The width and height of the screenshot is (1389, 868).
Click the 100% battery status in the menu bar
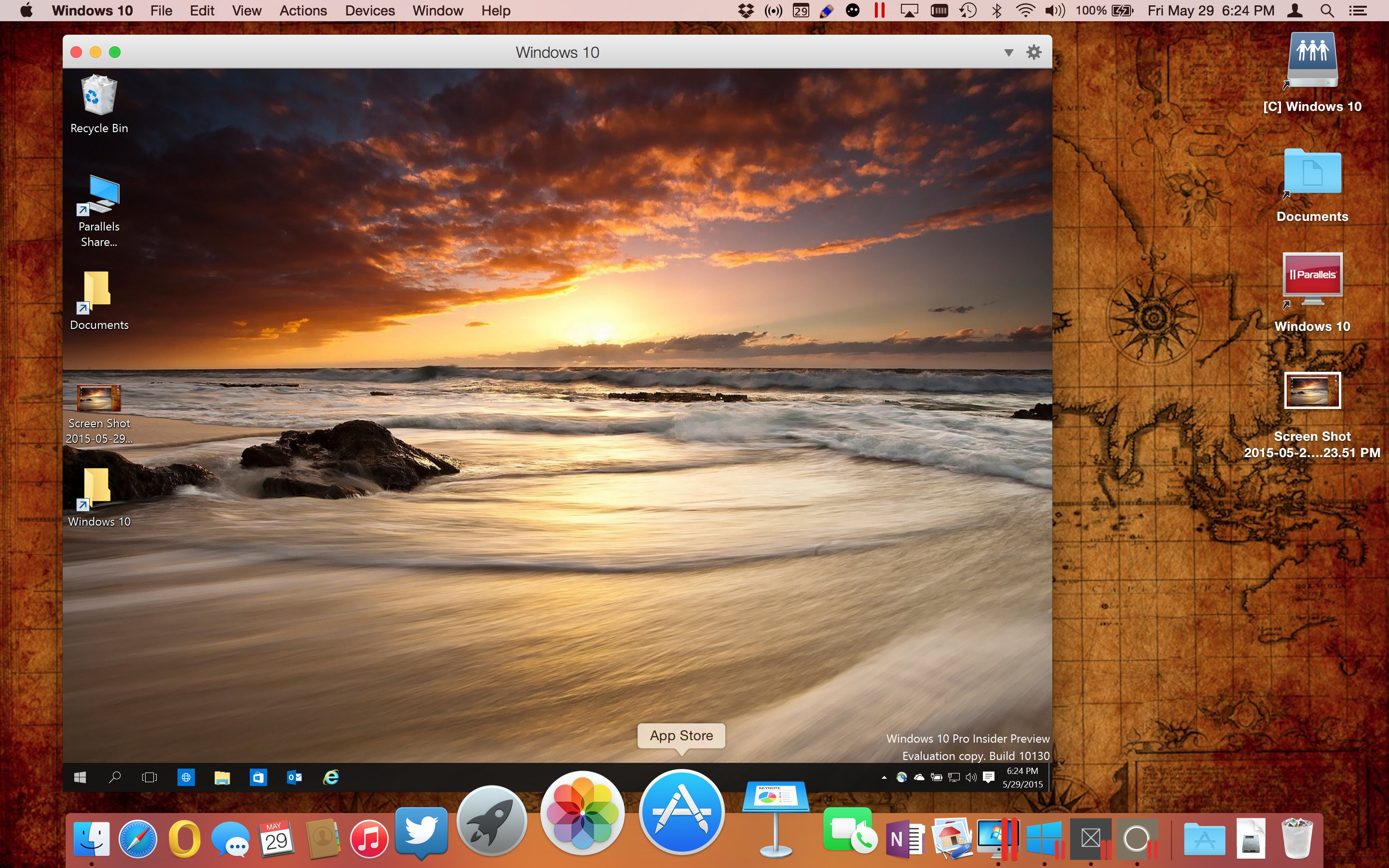pos(1105,10)
